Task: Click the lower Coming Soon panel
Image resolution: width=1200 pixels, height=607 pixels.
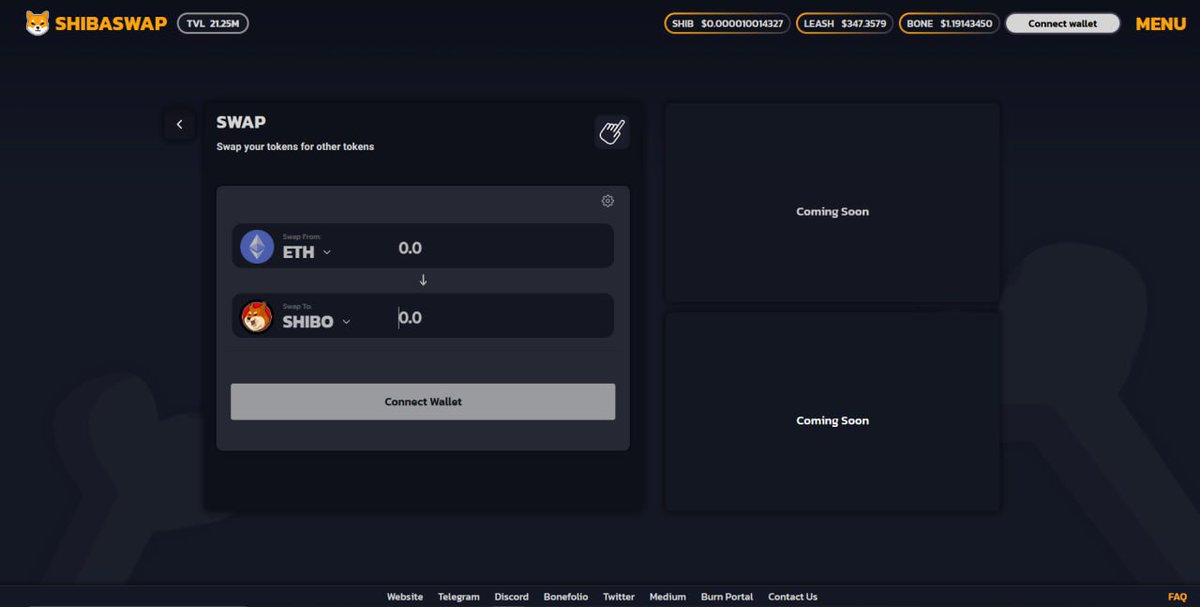Action: tap(832, 412)
